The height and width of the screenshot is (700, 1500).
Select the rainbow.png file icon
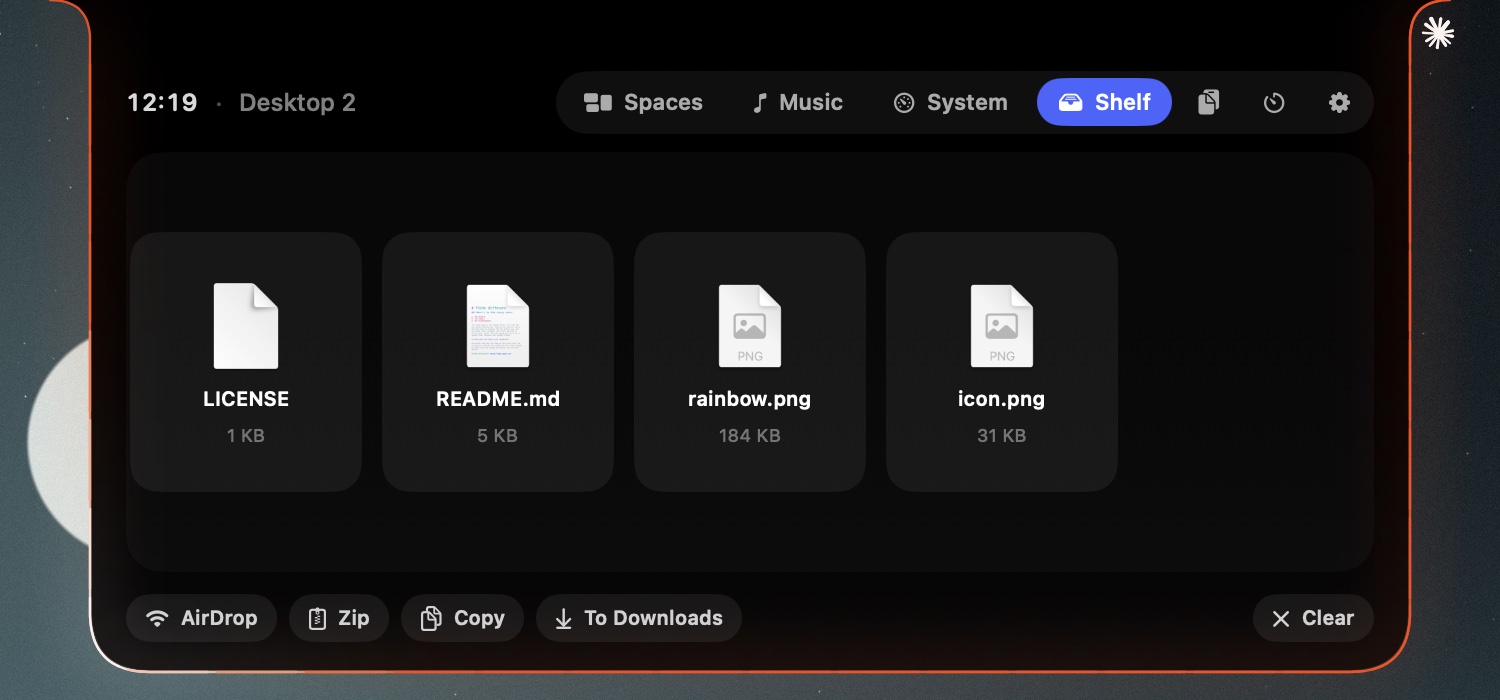point(750,326)
